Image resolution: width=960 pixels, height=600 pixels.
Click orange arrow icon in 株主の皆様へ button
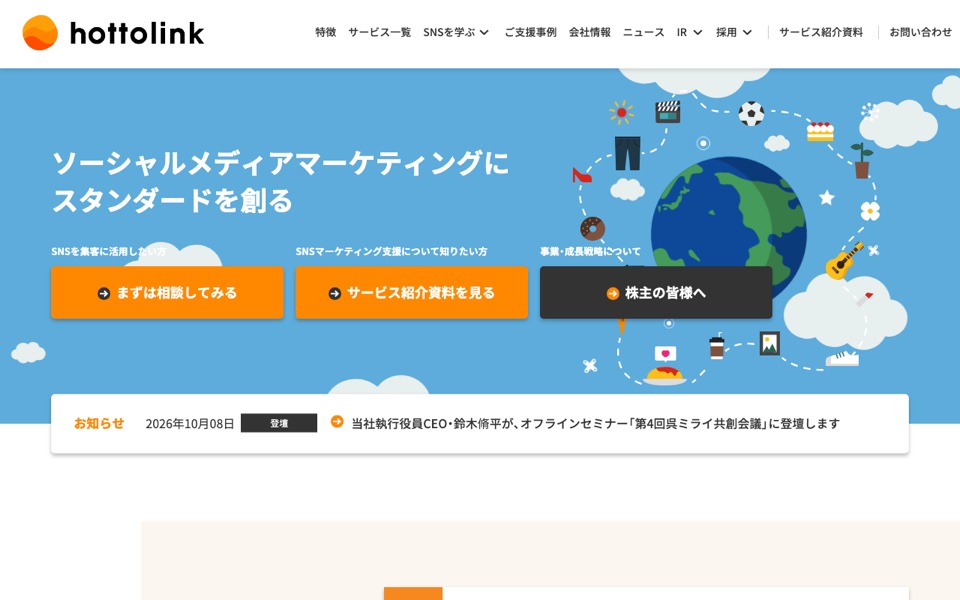(612, 293)
